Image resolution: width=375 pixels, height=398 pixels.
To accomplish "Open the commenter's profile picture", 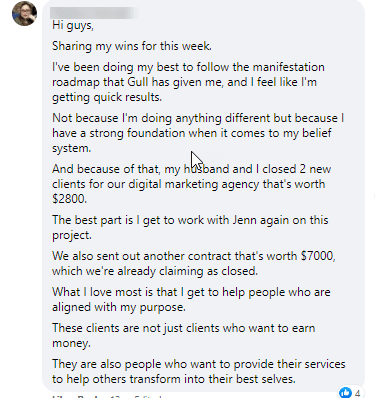I will pyautogui.click(x=24, y=13).
